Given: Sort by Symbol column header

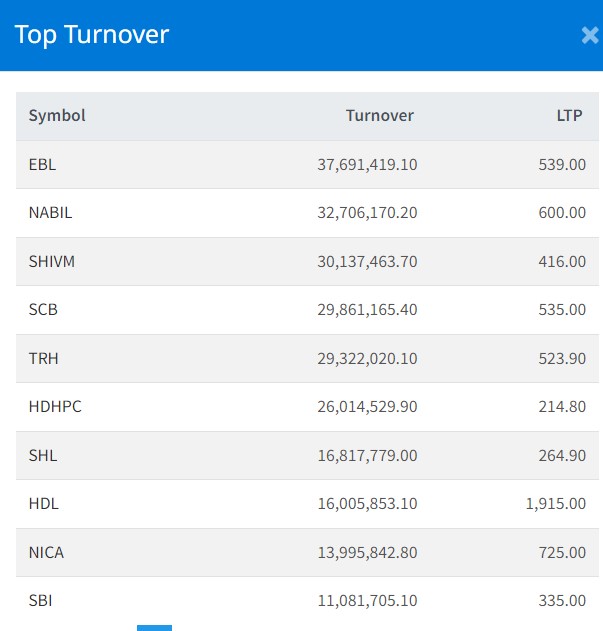Looking at the screenshot, I should coord(57,115).
